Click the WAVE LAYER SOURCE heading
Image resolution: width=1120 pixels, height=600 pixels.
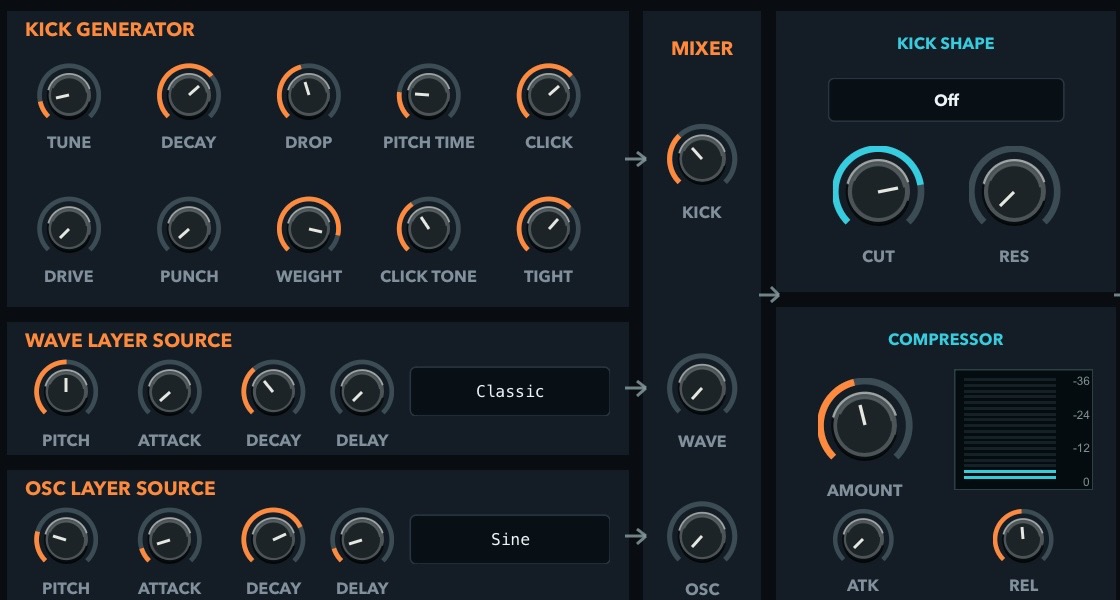click(129, 340)
